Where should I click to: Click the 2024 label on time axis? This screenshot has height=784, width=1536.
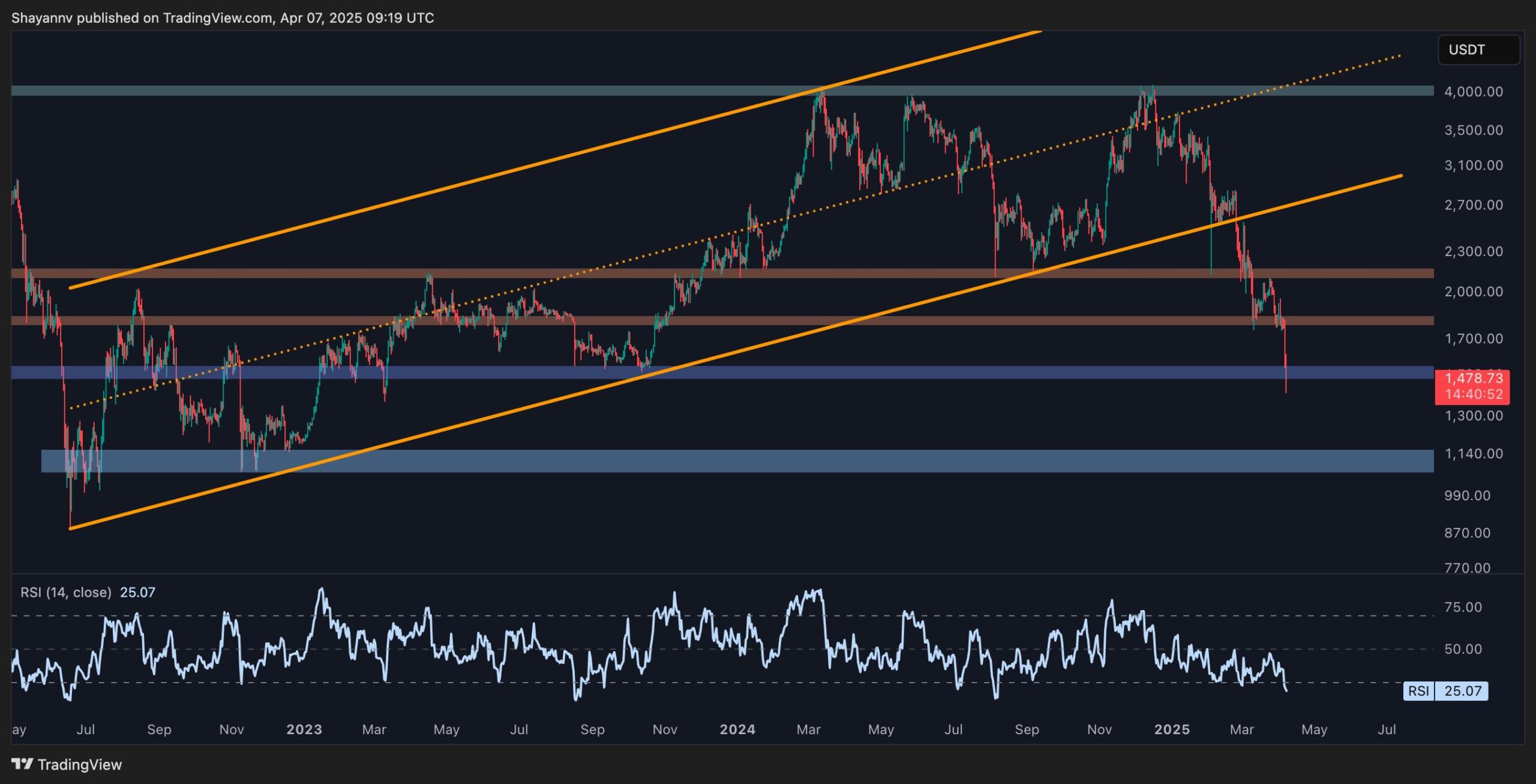(x=737, y=729)
